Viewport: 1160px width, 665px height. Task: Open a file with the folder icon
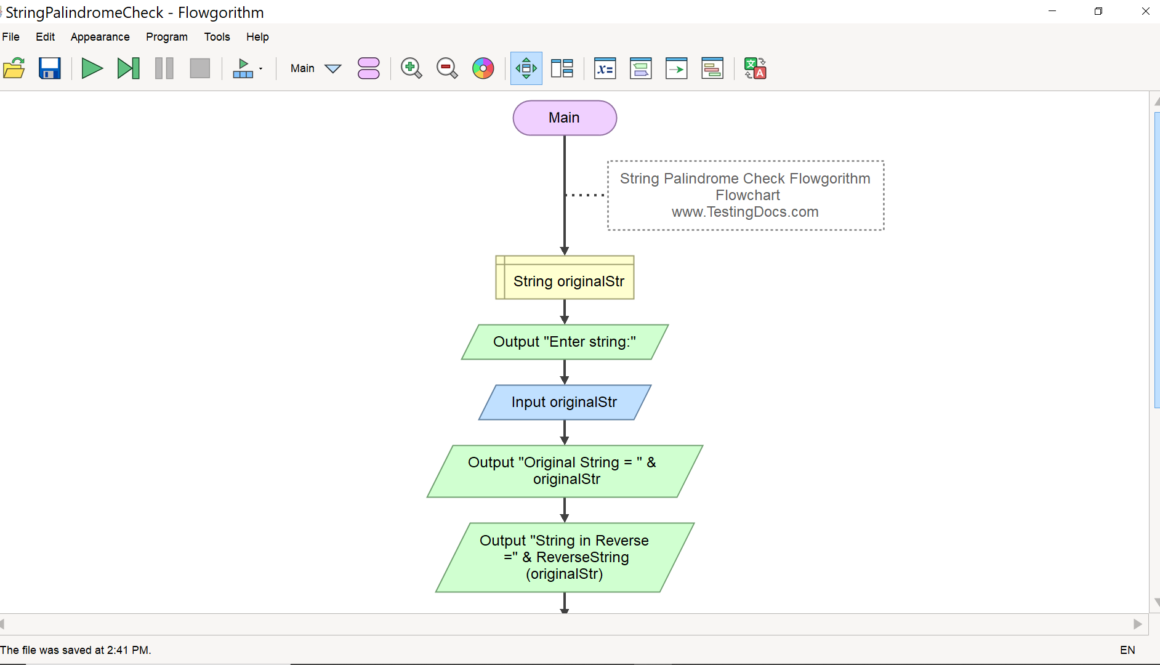pyautogui.click(x=14, y=69)
